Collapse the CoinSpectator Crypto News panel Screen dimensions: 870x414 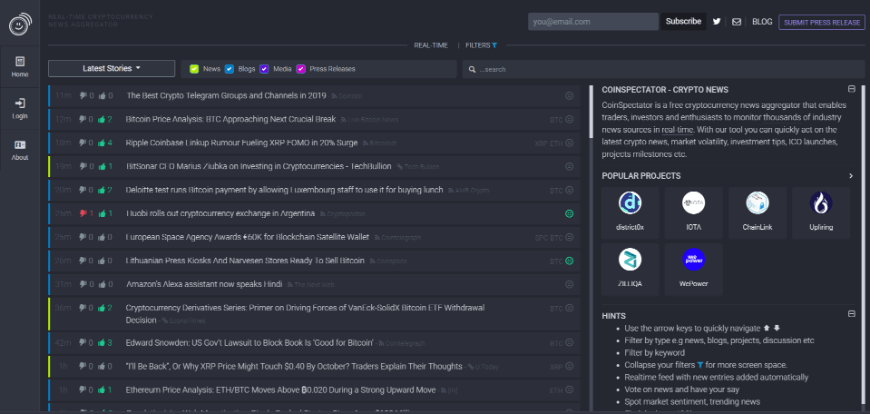[851, 89]
